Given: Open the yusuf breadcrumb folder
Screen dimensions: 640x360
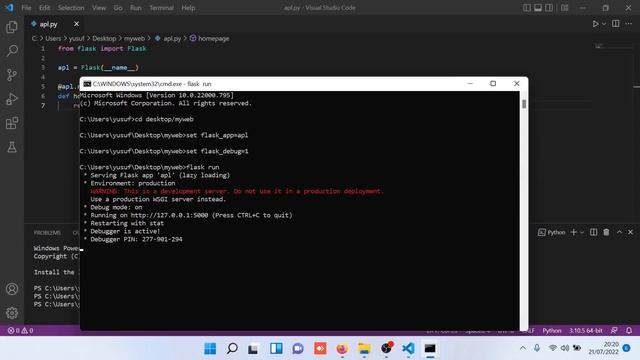Looking at the screenshot, I should [x=76, y=38].
